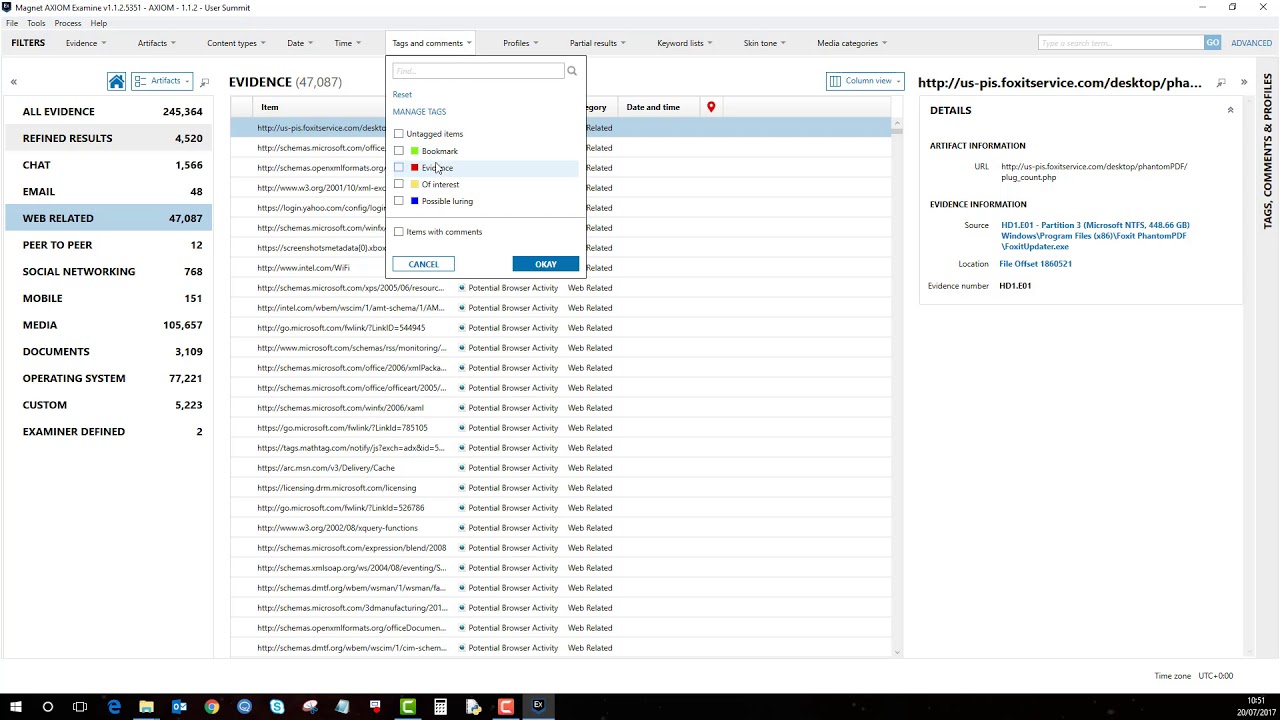Click the blue Possible luring color swatch
The image size is (1280, 720).
point(415,201)
